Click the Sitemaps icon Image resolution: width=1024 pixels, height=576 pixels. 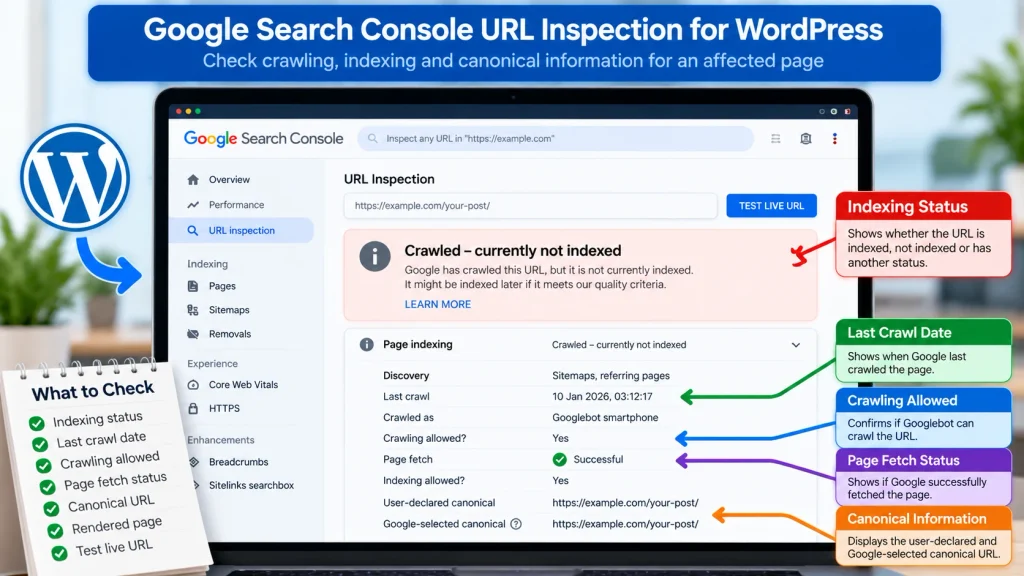193,310
